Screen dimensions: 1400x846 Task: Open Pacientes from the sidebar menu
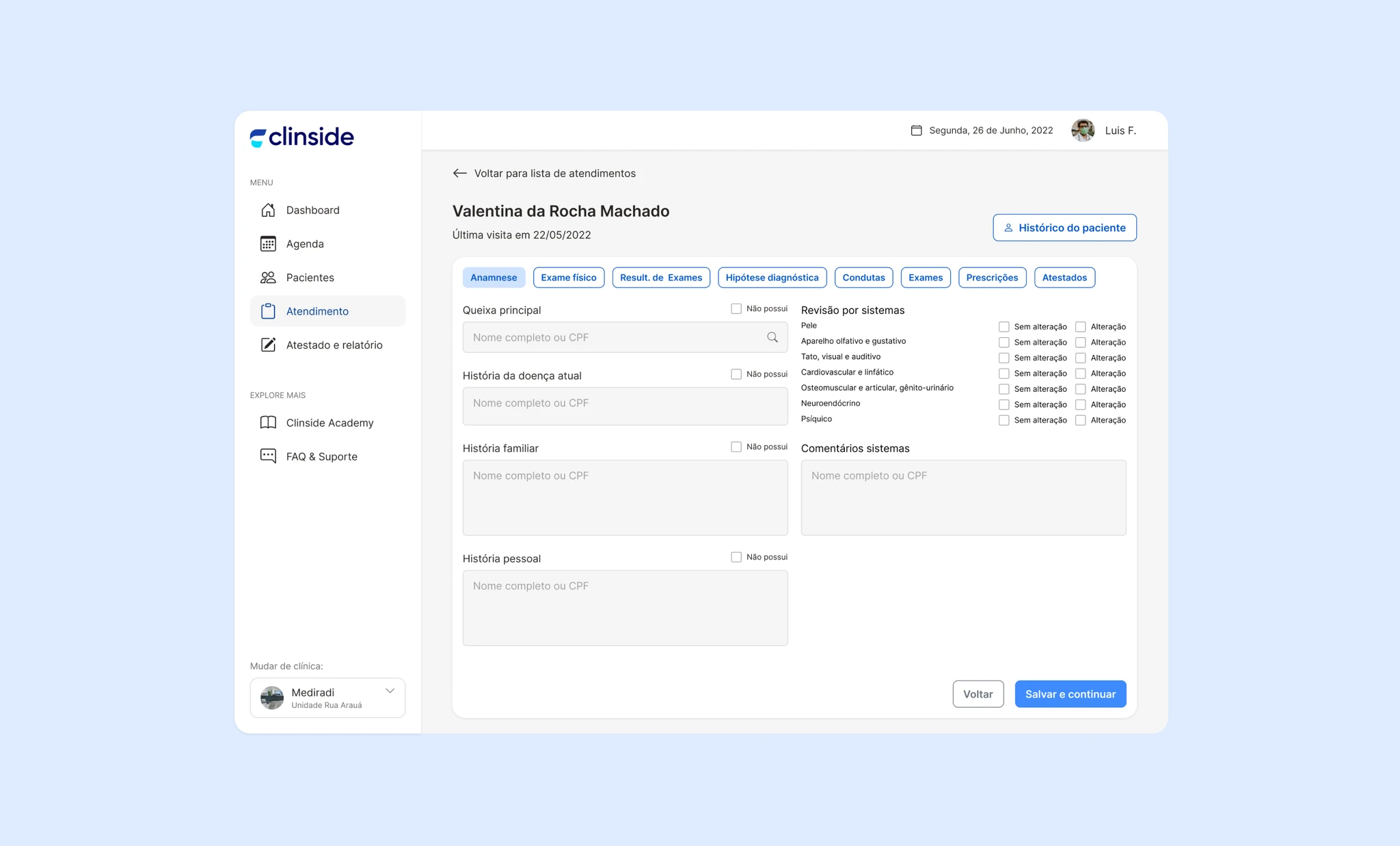[x=310, y=277]
